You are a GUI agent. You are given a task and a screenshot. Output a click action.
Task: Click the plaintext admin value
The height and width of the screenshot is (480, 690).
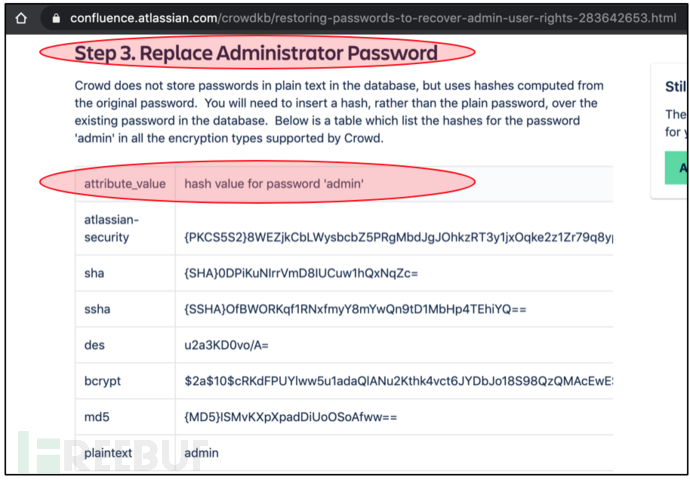click(x=202, y=453)
